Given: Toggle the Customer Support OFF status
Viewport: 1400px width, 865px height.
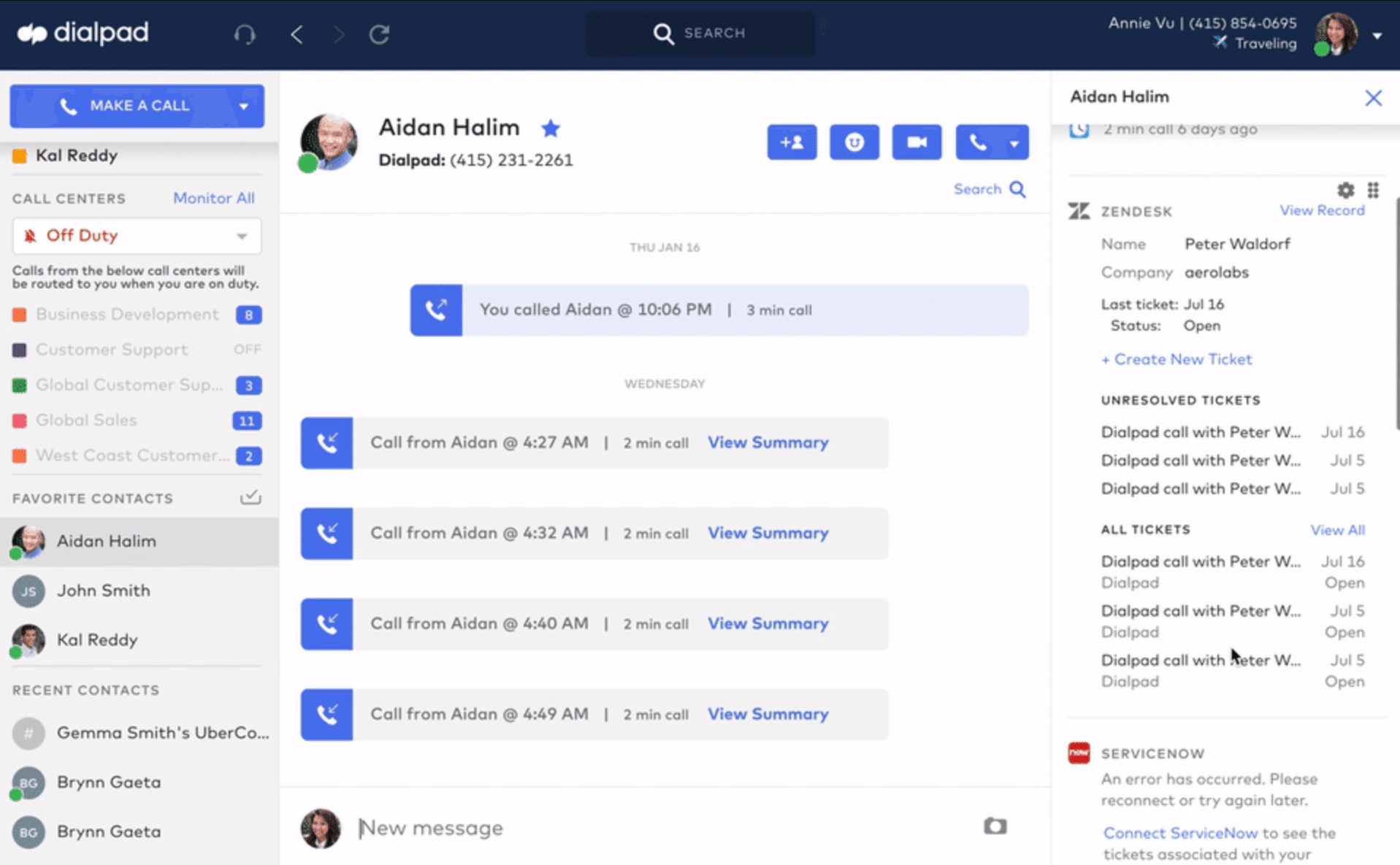Looking at the screenshot, I should (x=248, y=350).
